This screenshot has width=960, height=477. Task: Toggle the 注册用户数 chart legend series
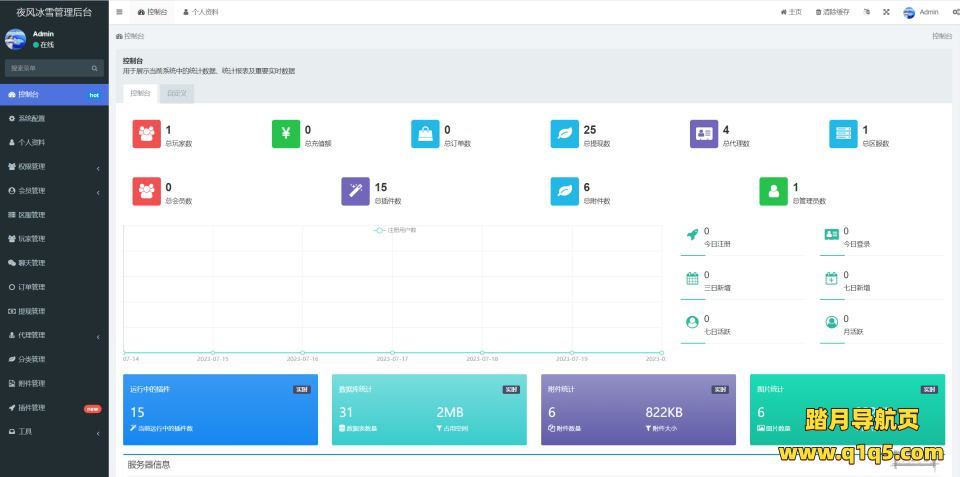tap(395, 230)
